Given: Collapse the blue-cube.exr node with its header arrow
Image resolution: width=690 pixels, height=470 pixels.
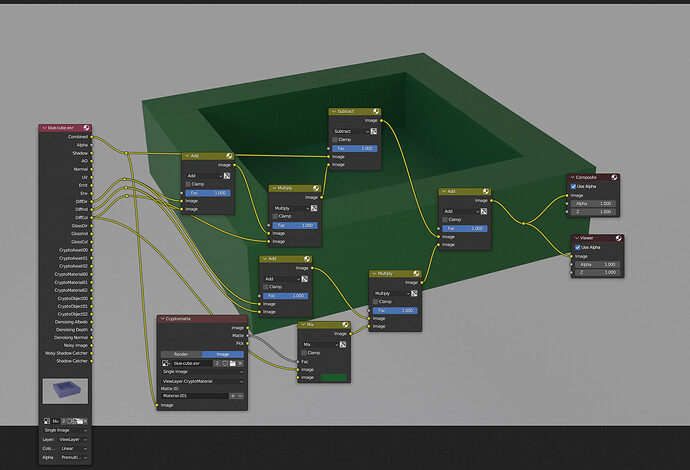Looking at the screenshot, I should click(44, 128).
